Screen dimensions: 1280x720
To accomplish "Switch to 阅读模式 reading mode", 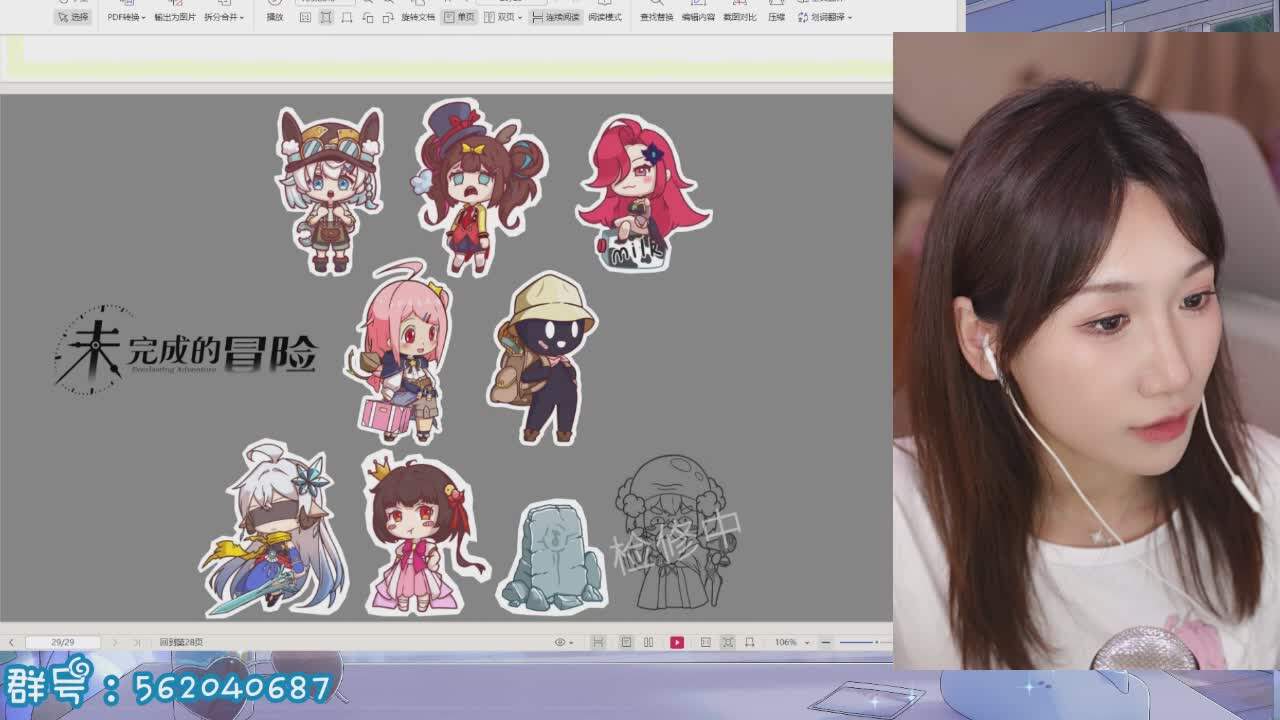I will (x=604, y=17).
